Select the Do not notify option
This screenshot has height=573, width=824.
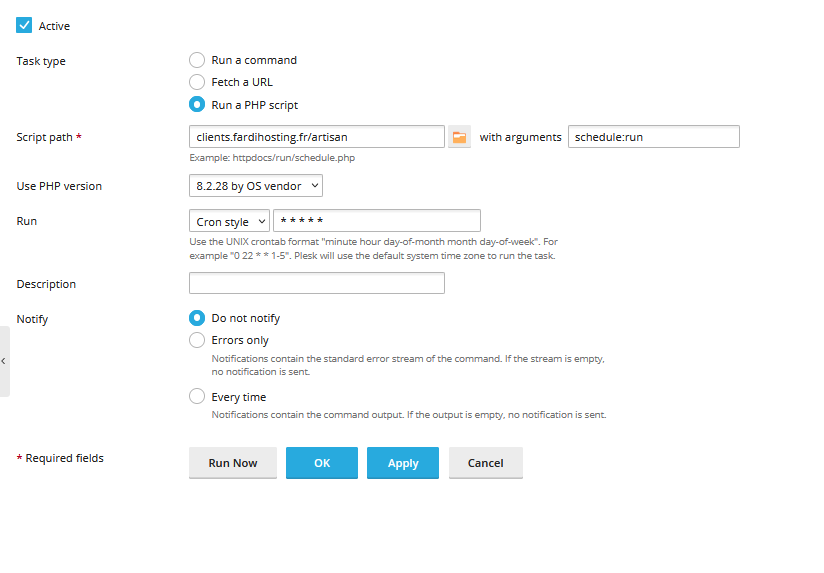[x=197, y=318]
